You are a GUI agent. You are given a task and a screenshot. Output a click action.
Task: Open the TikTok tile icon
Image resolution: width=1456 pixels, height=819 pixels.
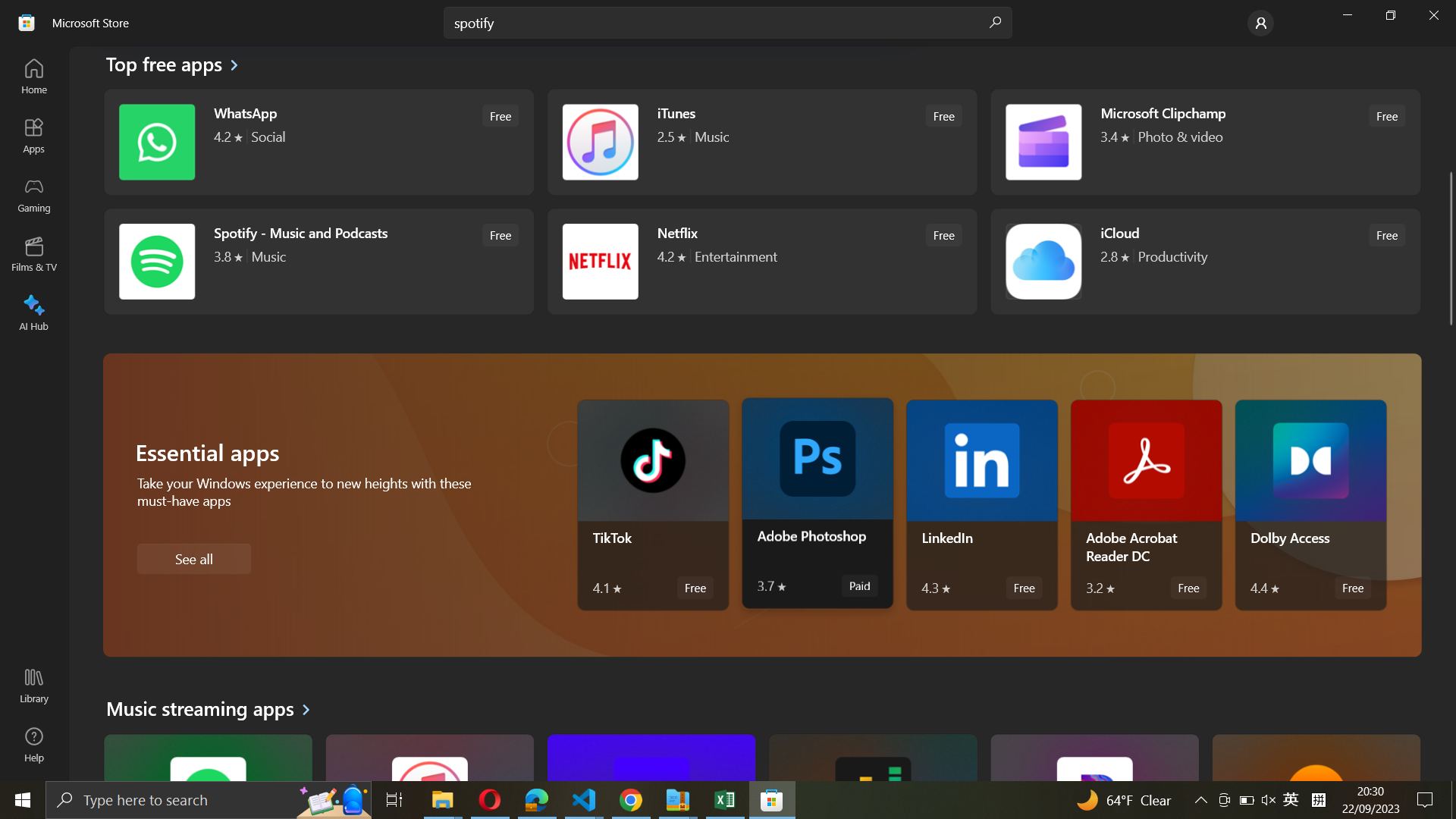[x=653, y=460]
